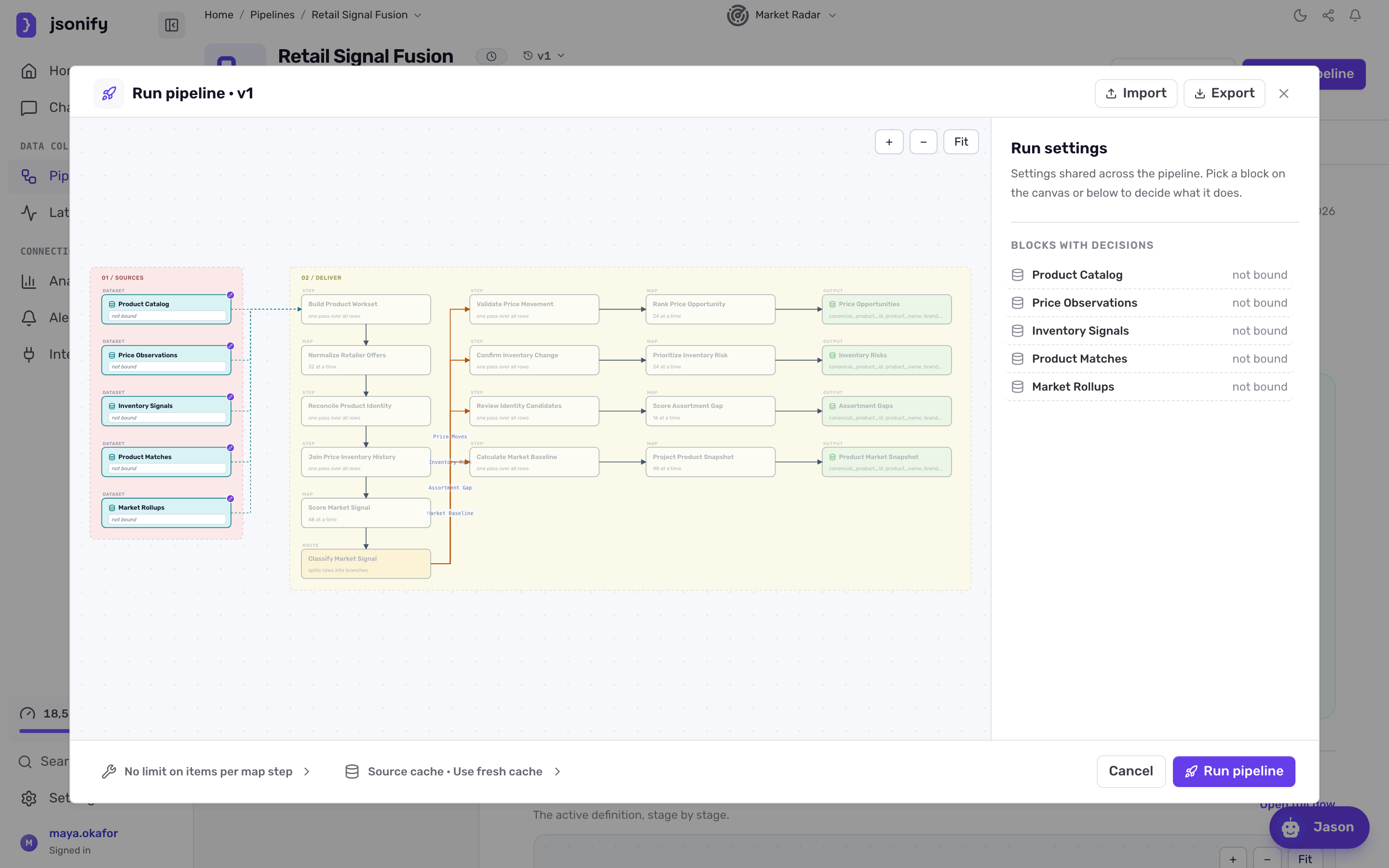1389x868 pixels.
Task: Click the jsonify logo icon
Action: (x=27, y=25)
